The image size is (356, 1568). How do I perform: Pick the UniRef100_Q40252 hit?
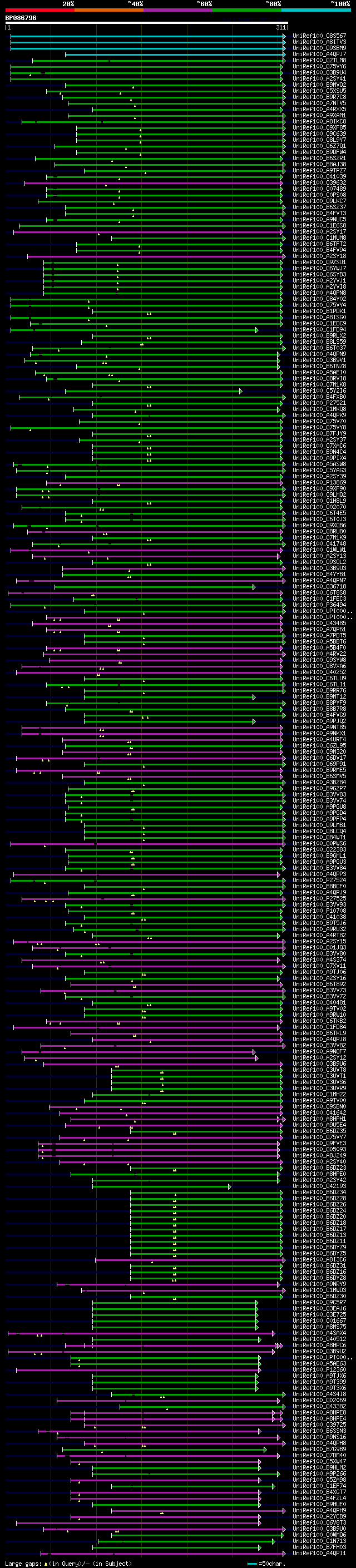coord(319,672)
